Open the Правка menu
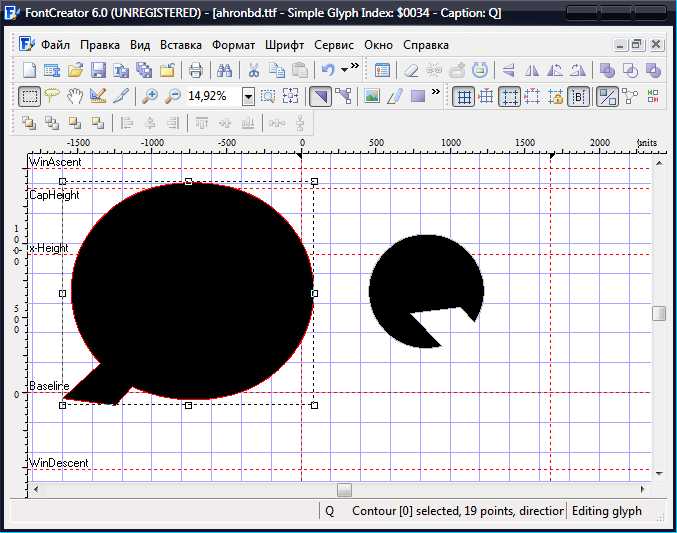This screenshot has width=677, height=533. (100, 45)
